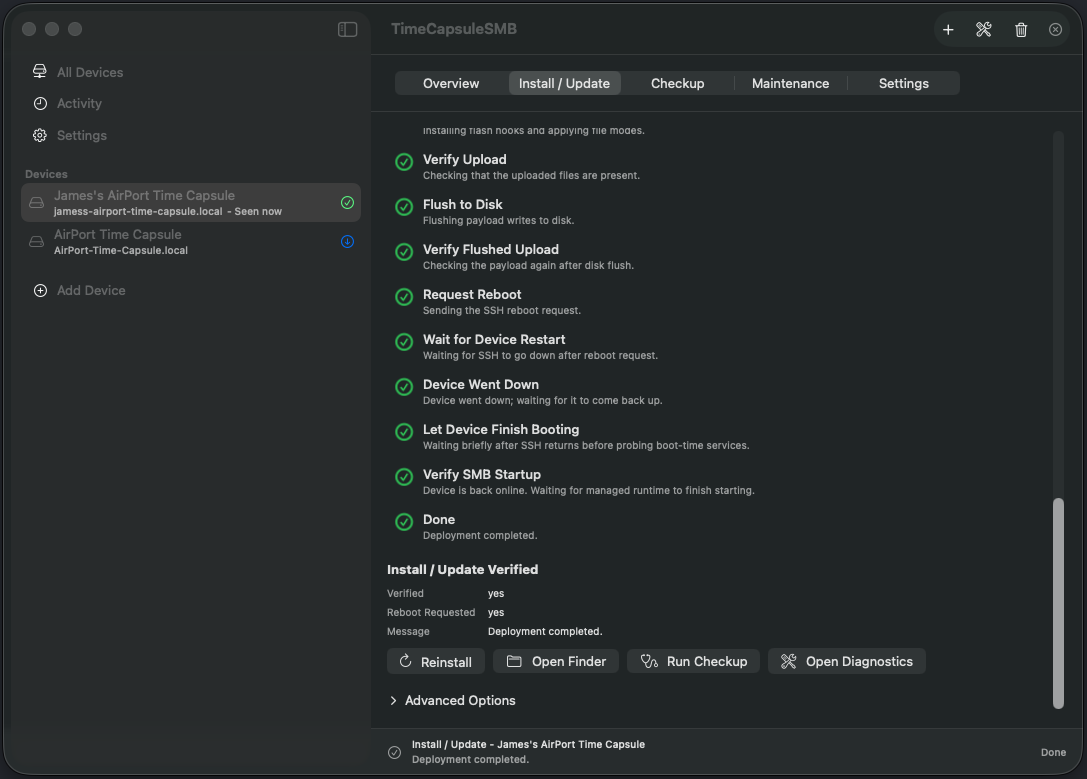This screenshot has width=1087, height=779.
Task: Click the Request Reboot checkmark icon
Action: click(x=404, y=297)
